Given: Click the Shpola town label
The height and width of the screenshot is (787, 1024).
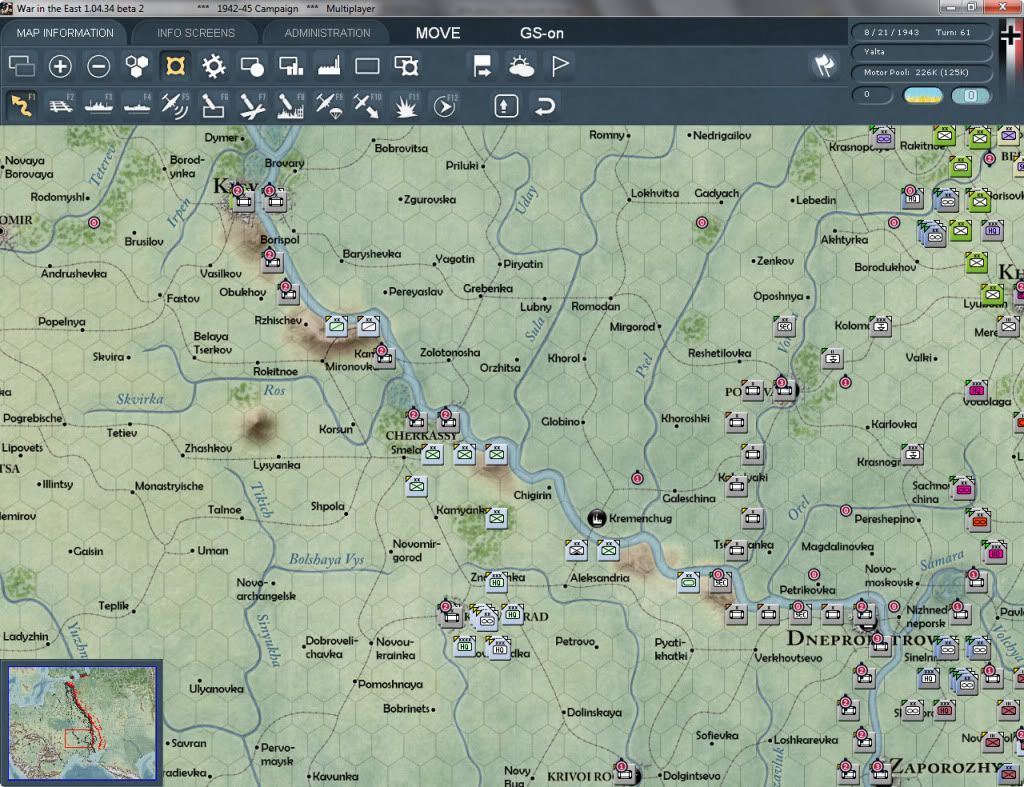Looking at the screenshot, I should [x=328, y=506].
